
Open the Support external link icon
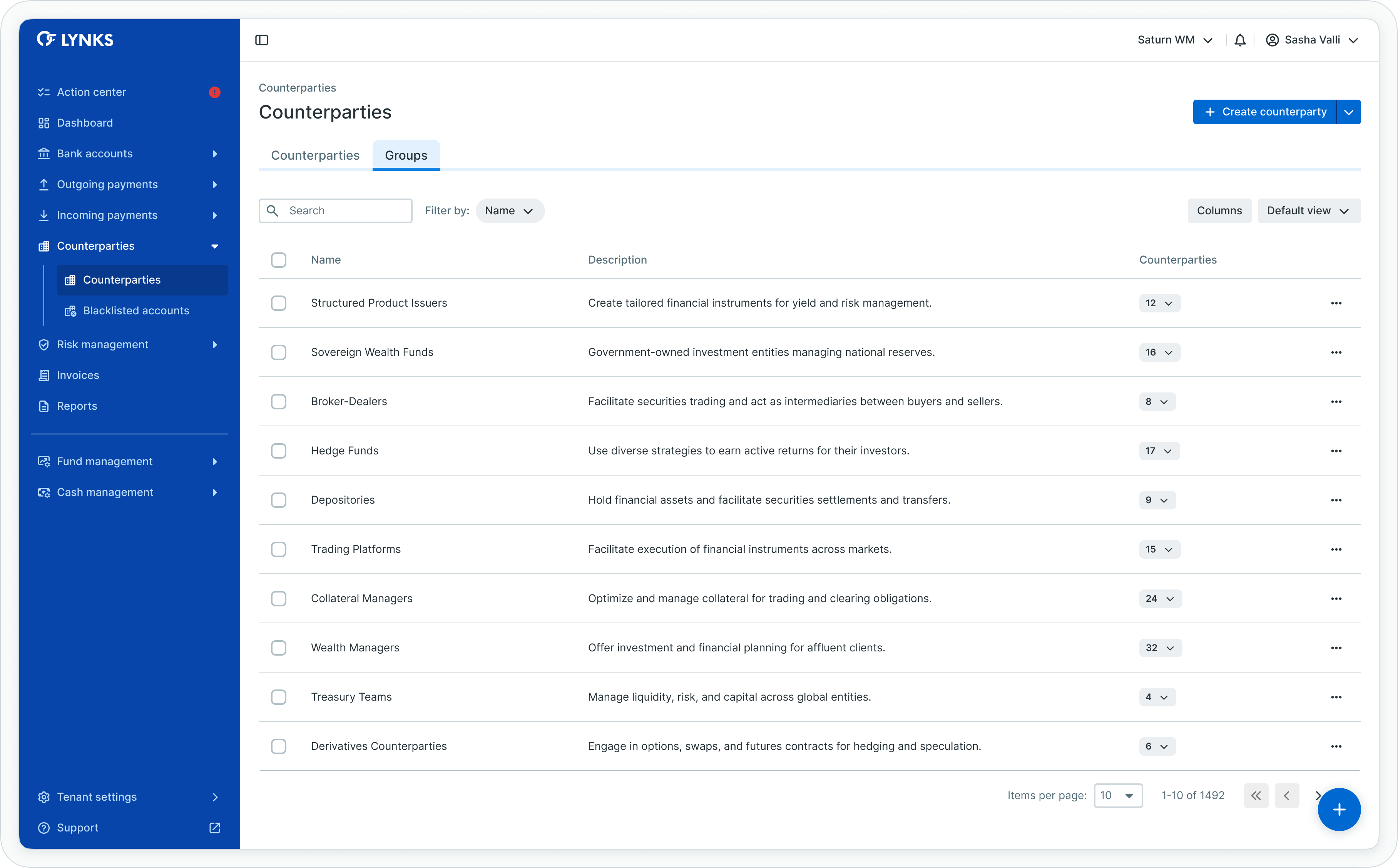pos(215,828)
